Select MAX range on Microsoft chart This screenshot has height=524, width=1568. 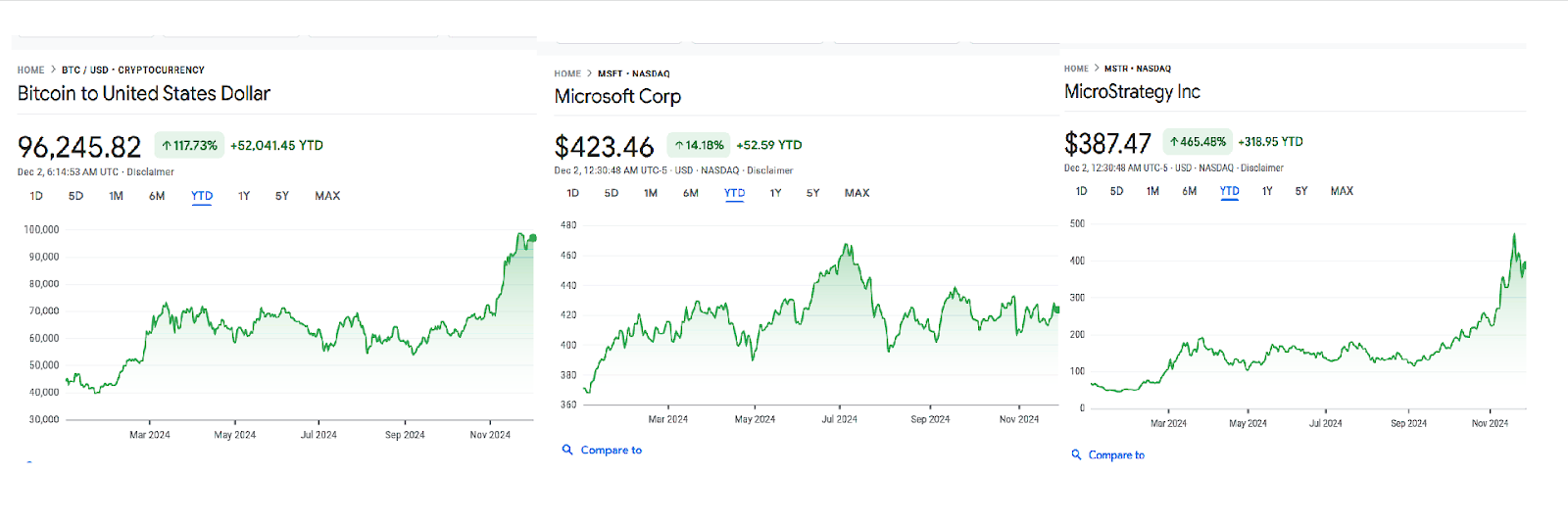click(x=857, y=193)
